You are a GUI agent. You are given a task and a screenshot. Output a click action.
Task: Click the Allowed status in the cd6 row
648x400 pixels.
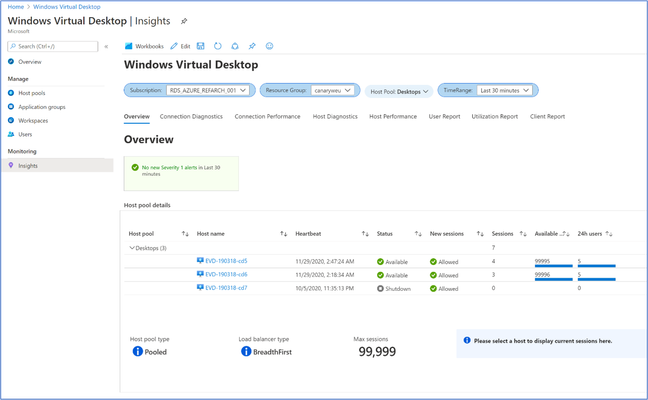[x=444, y=275]
